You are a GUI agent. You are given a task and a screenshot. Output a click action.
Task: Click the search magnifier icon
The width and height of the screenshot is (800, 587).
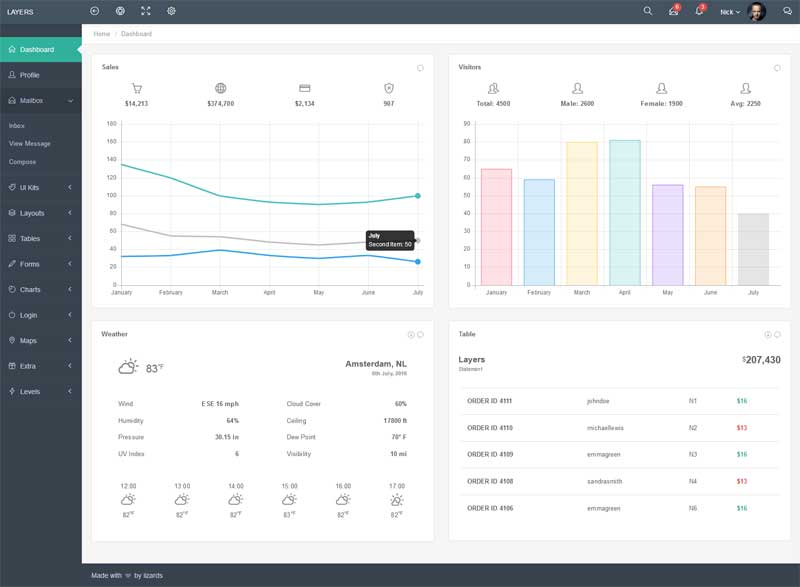point(647,11)
